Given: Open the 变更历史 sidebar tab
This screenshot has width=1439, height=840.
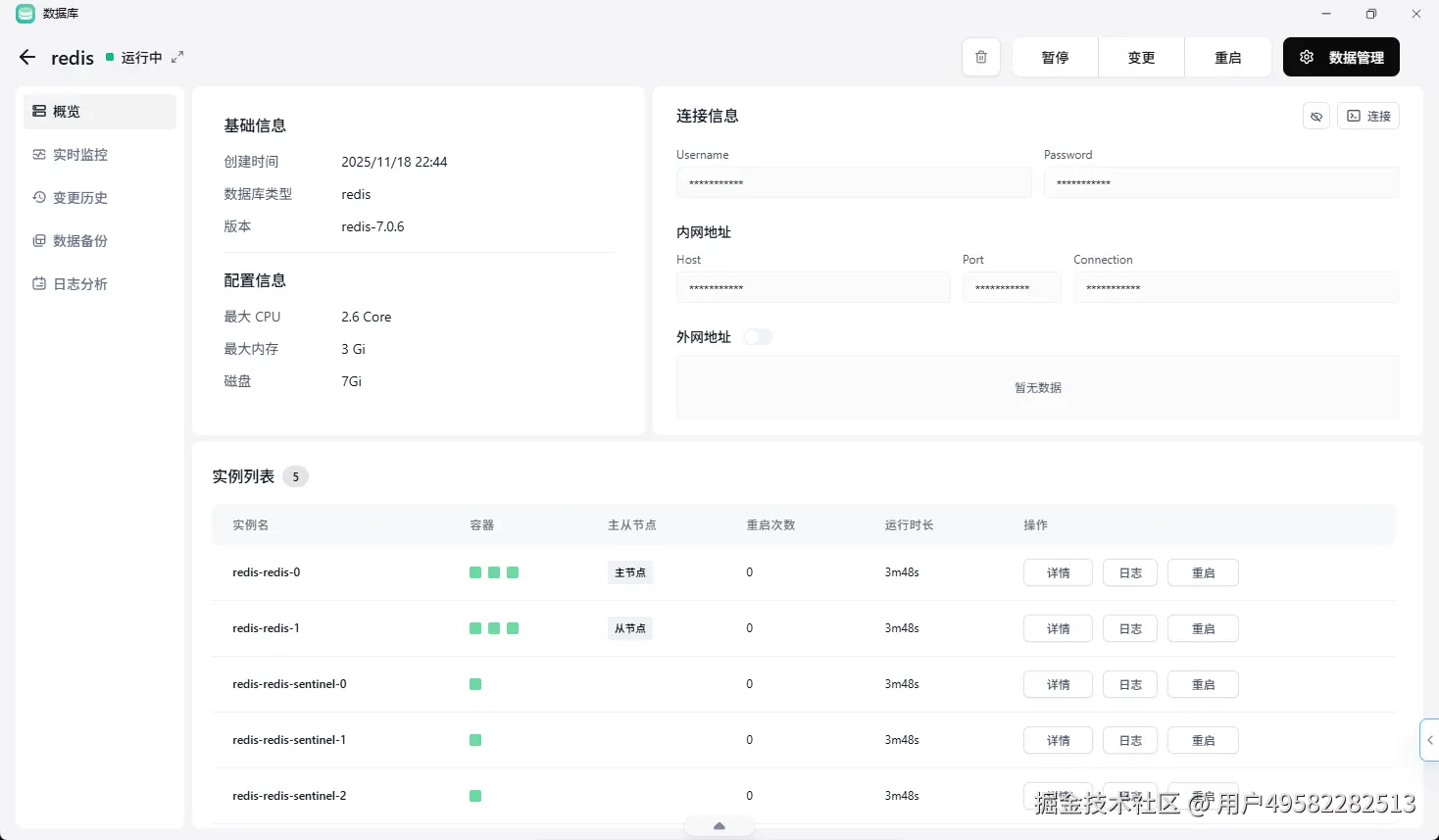Looking at the screenshot, I should pos(100,198).
